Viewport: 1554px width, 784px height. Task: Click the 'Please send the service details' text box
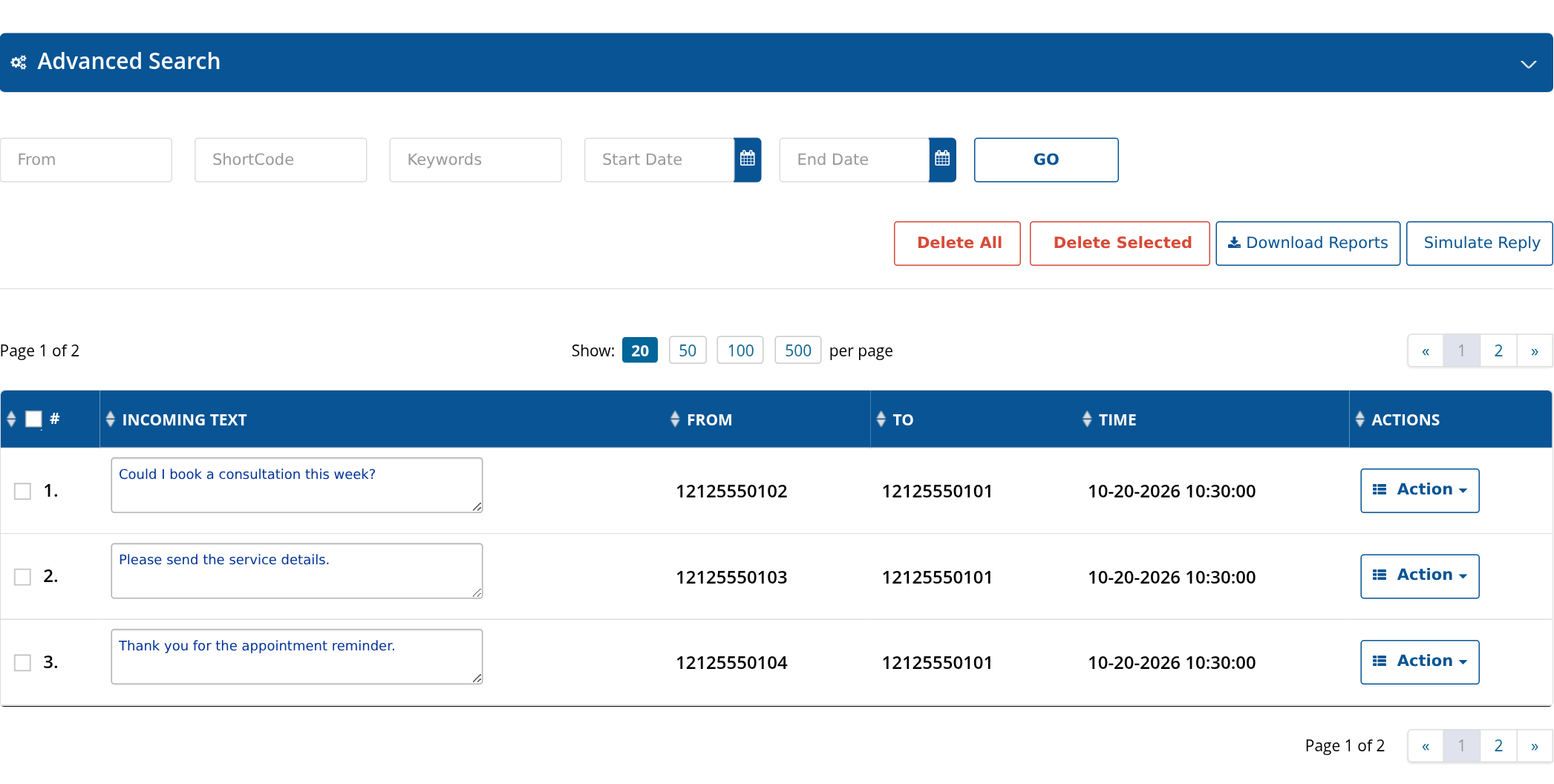tap(297, 571)
